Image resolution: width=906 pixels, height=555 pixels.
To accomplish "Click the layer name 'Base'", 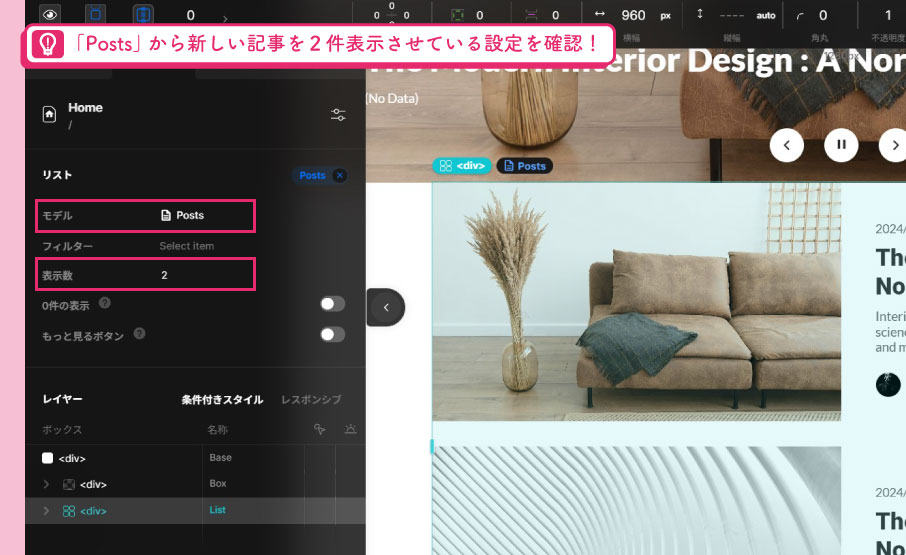I will [220, 457].
